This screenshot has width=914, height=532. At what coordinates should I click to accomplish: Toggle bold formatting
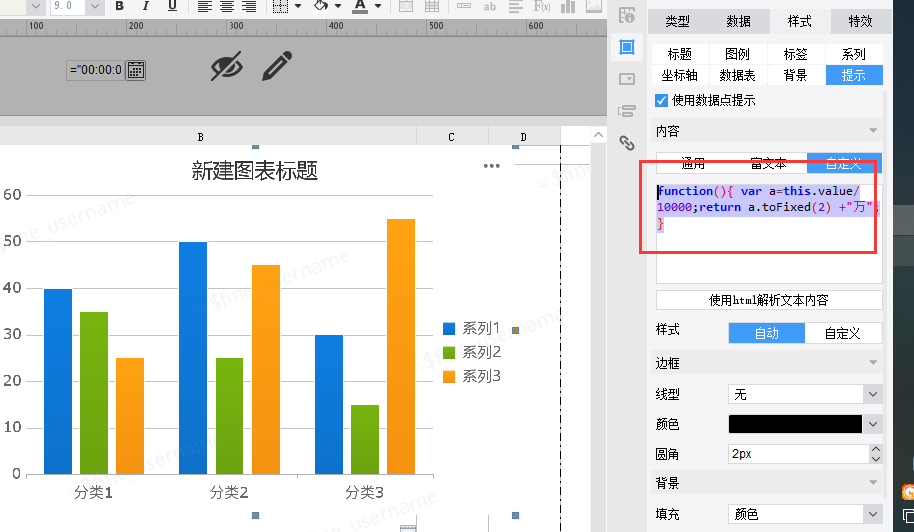(x=119, y=6)
